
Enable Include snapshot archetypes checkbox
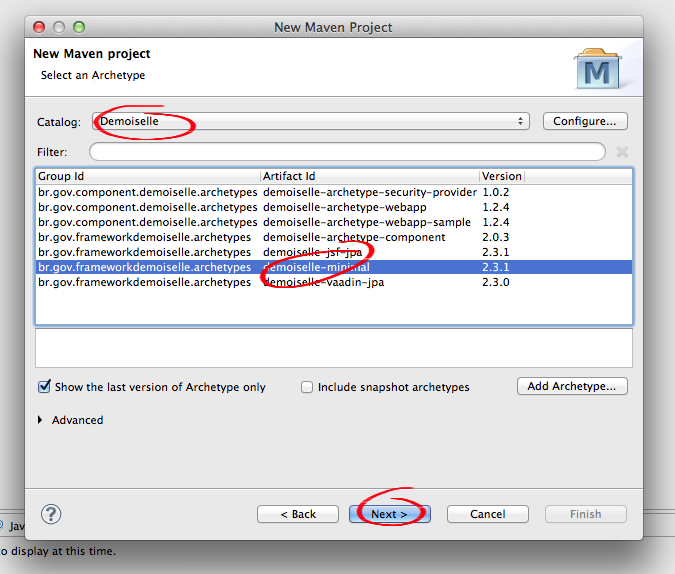(307, 387)
